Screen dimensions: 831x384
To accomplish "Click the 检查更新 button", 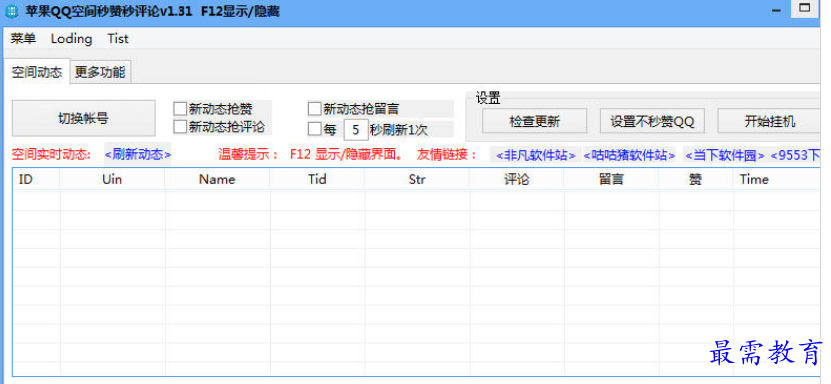I will click(534, 121).
